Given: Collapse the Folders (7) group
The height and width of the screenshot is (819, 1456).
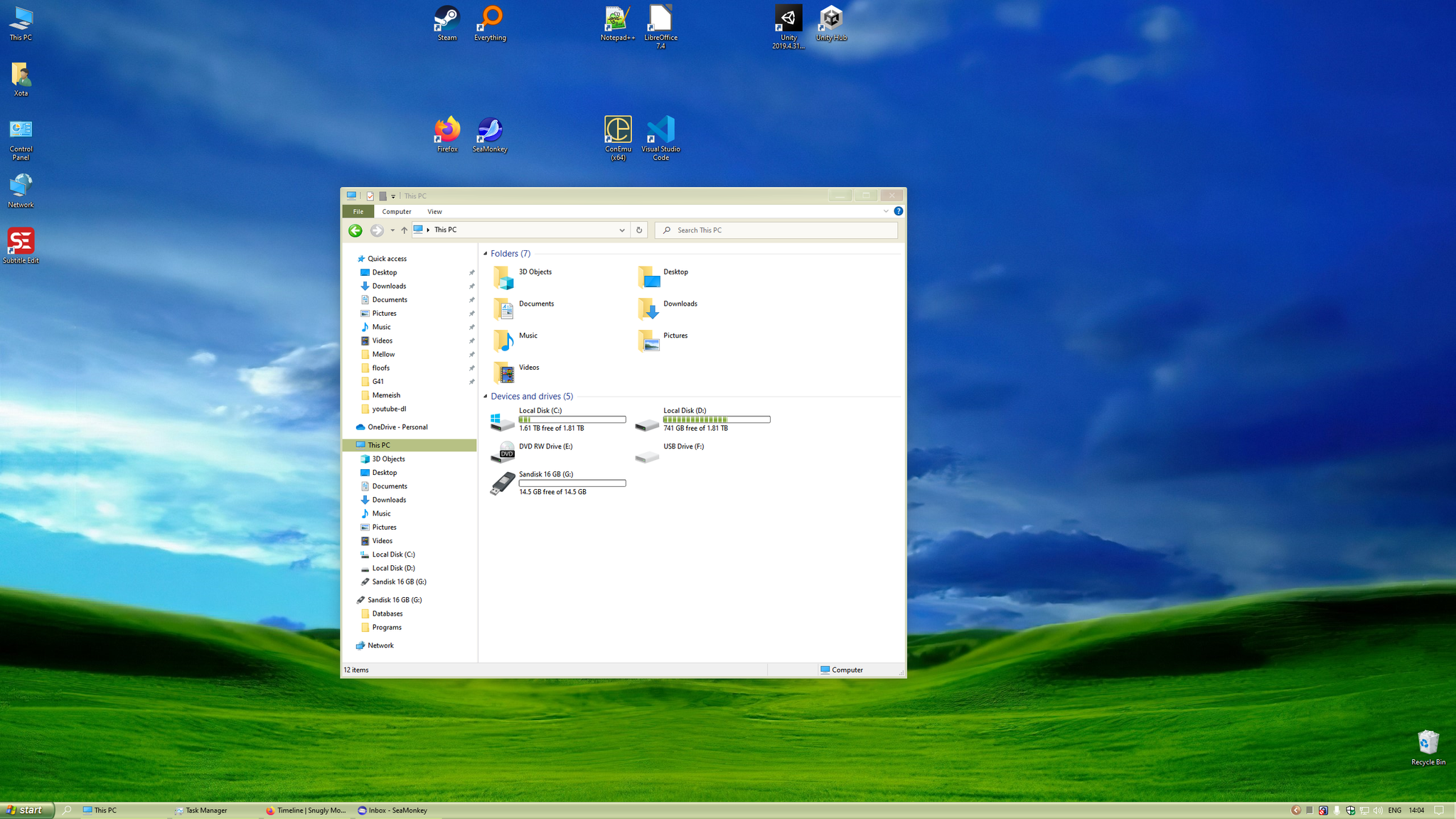Looking at the screenshot, I should 486,254.
